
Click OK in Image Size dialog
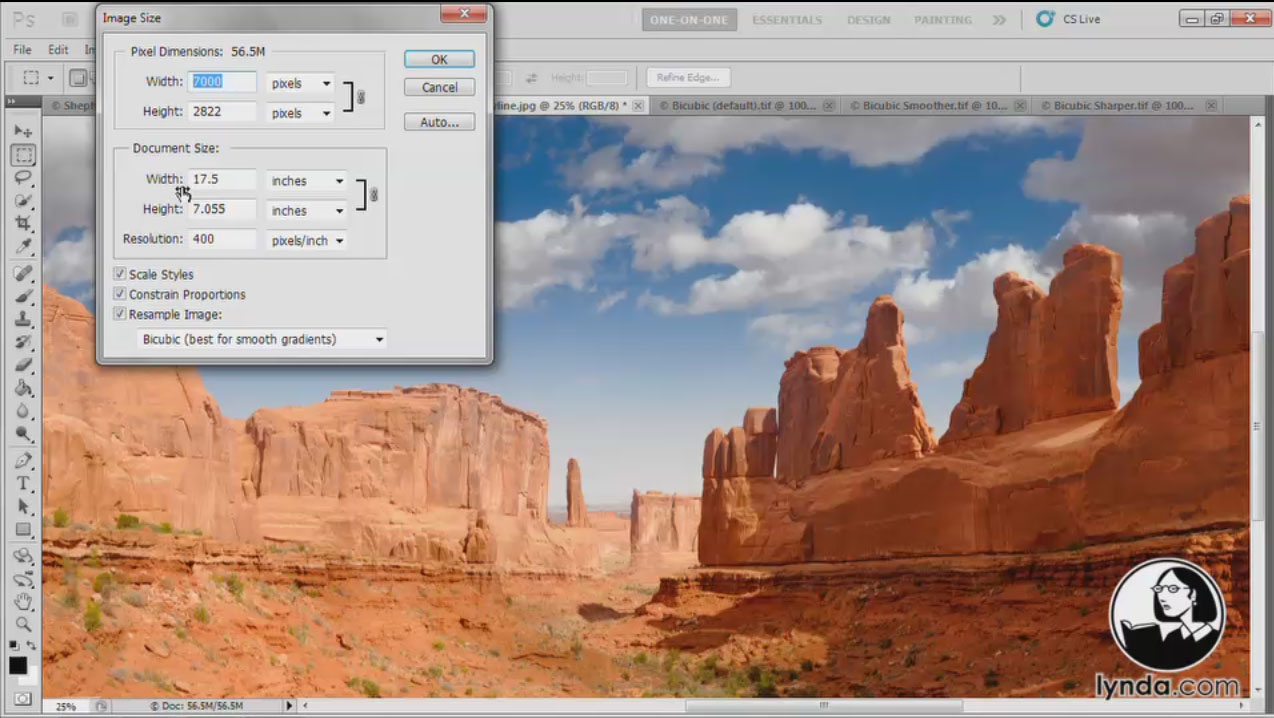(439, 60)
